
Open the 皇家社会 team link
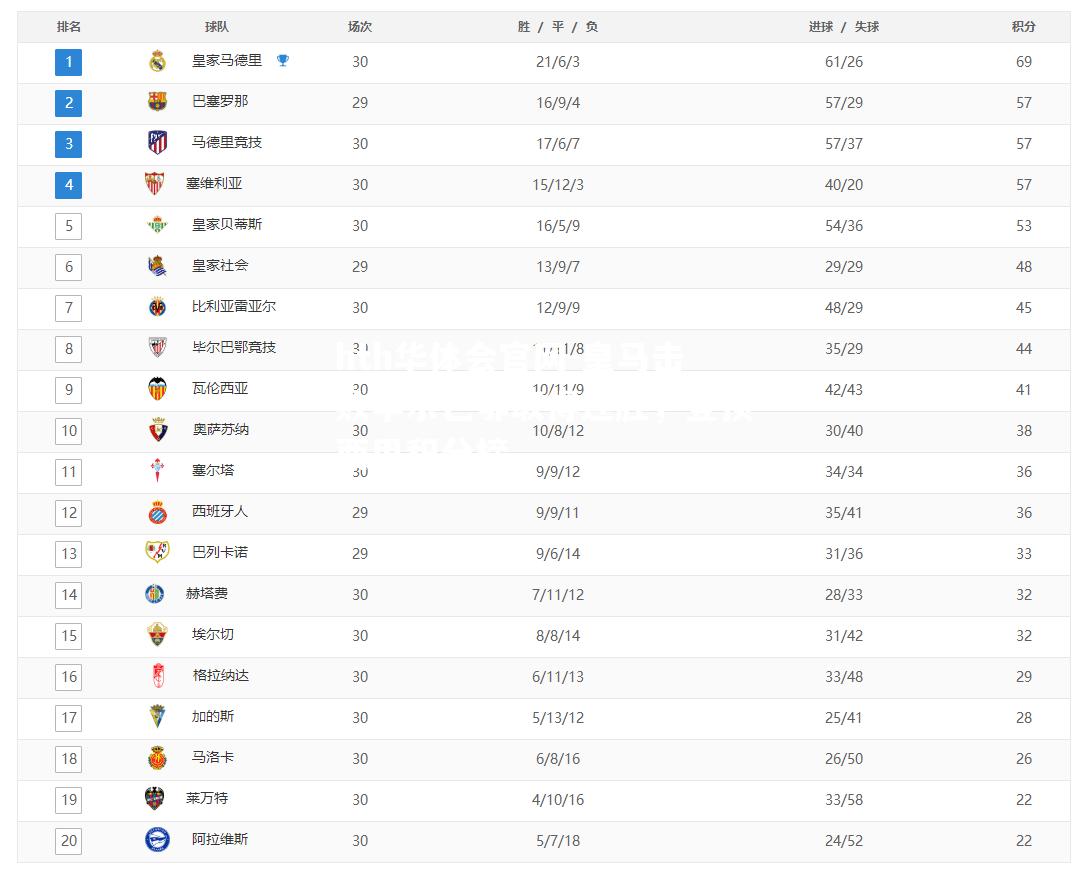[220, 265]
